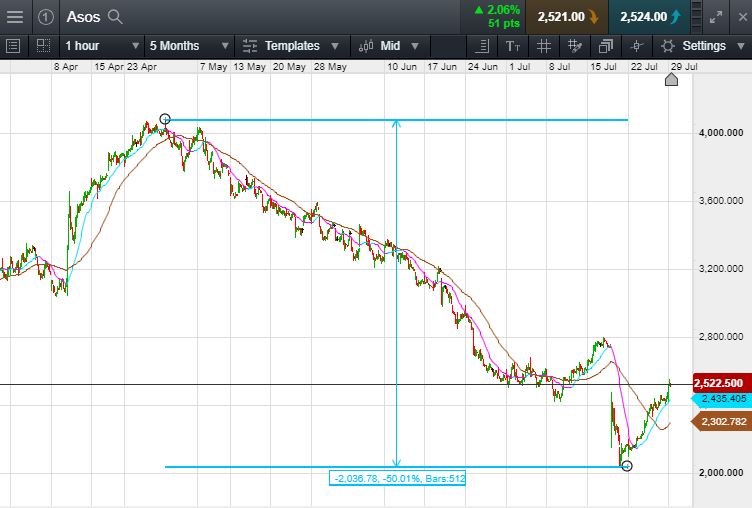The image size is (752, 508).
Task: Close the Asos chart window
Action: tap(742, 17)
